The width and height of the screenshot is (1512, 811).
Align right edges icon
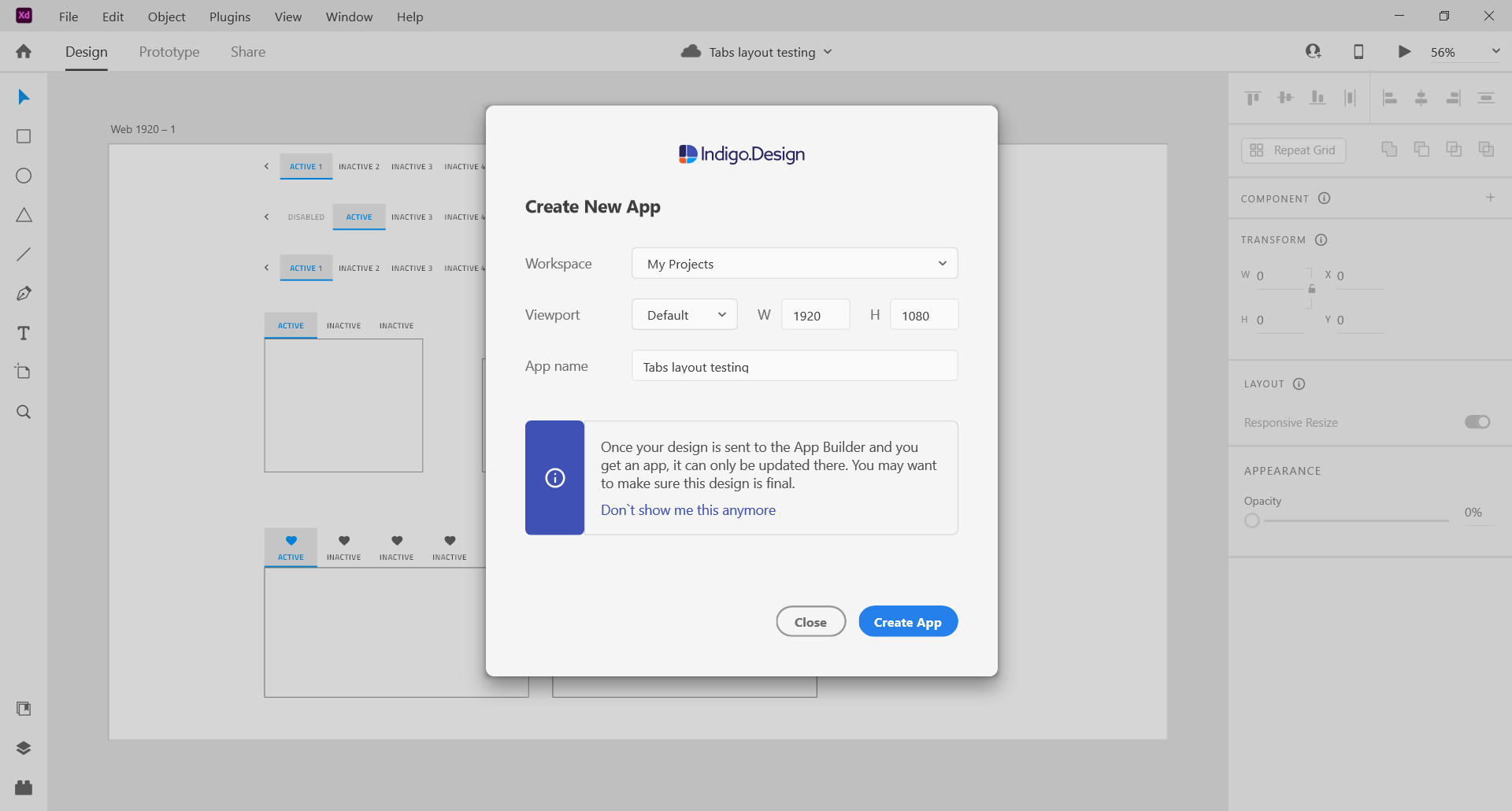click(1454, 98)
